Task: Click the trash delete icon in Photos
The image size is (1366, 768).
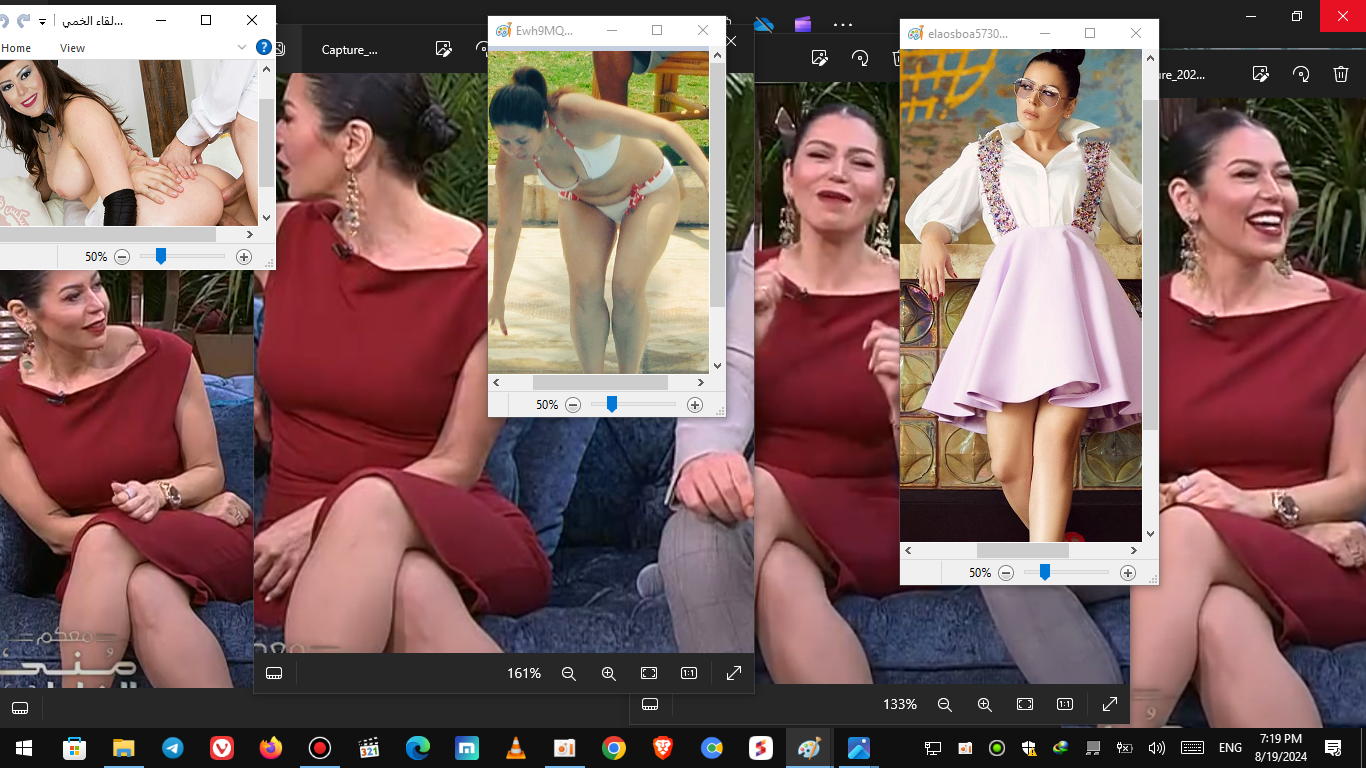Action: tap(1341, 74)
